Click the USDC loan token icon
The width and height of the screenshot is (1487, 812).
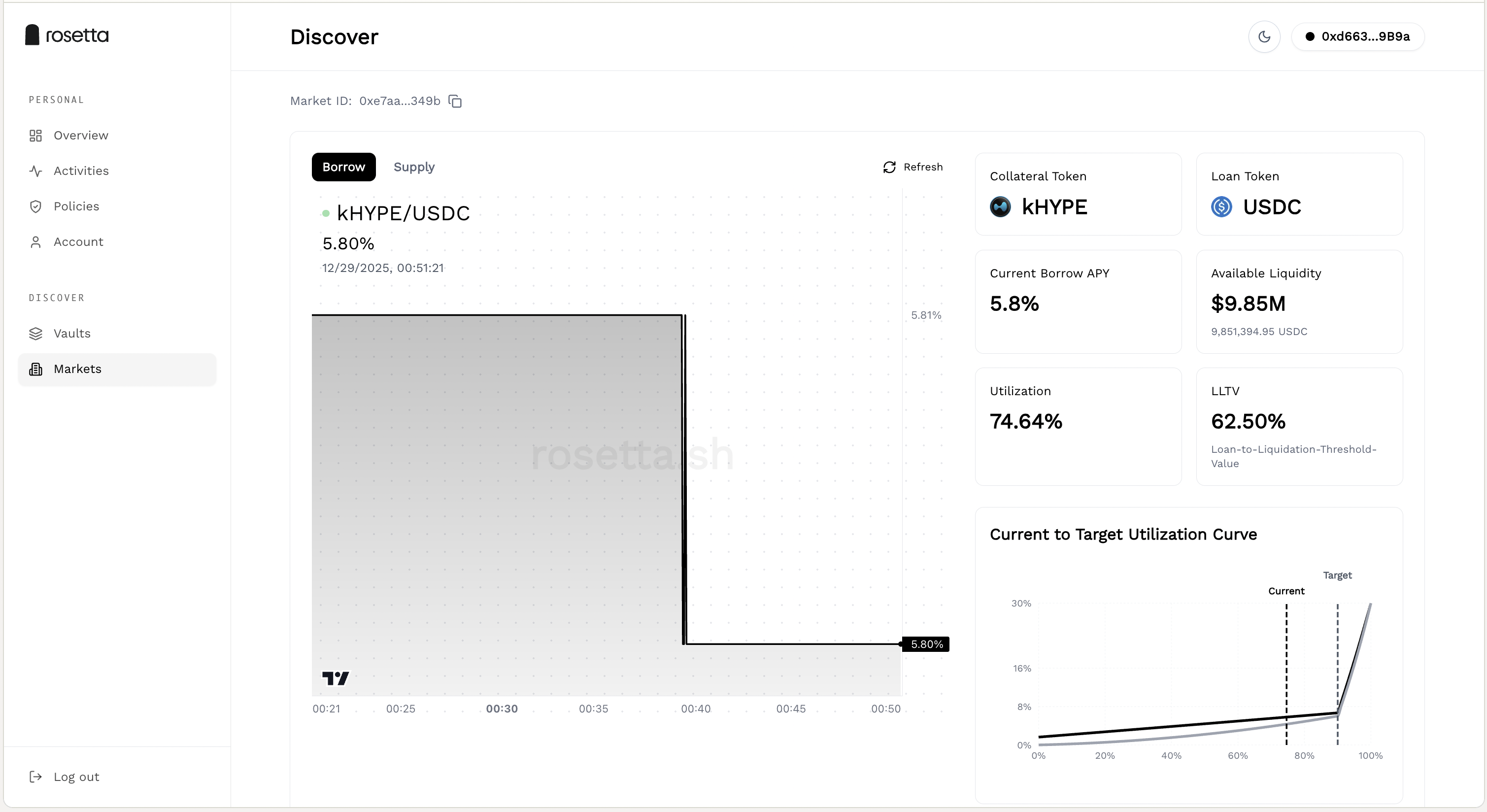pyautogui.click(x=1221, y=207)
